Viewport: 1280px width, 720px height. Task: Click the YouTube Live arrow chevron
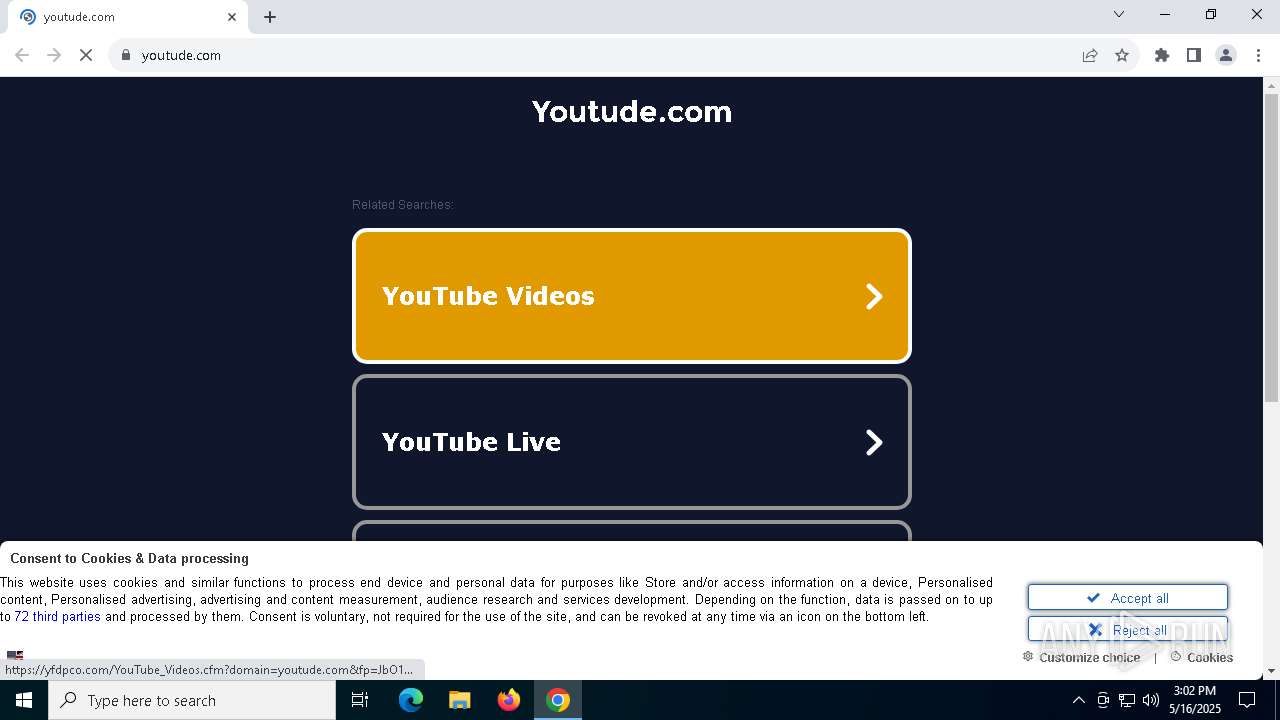[874, 442]
